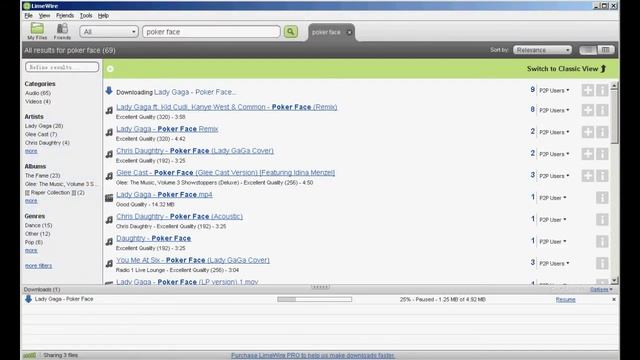Open View menu
The width and height of the screenshot is (640, 360).
[x=44, y=16]
